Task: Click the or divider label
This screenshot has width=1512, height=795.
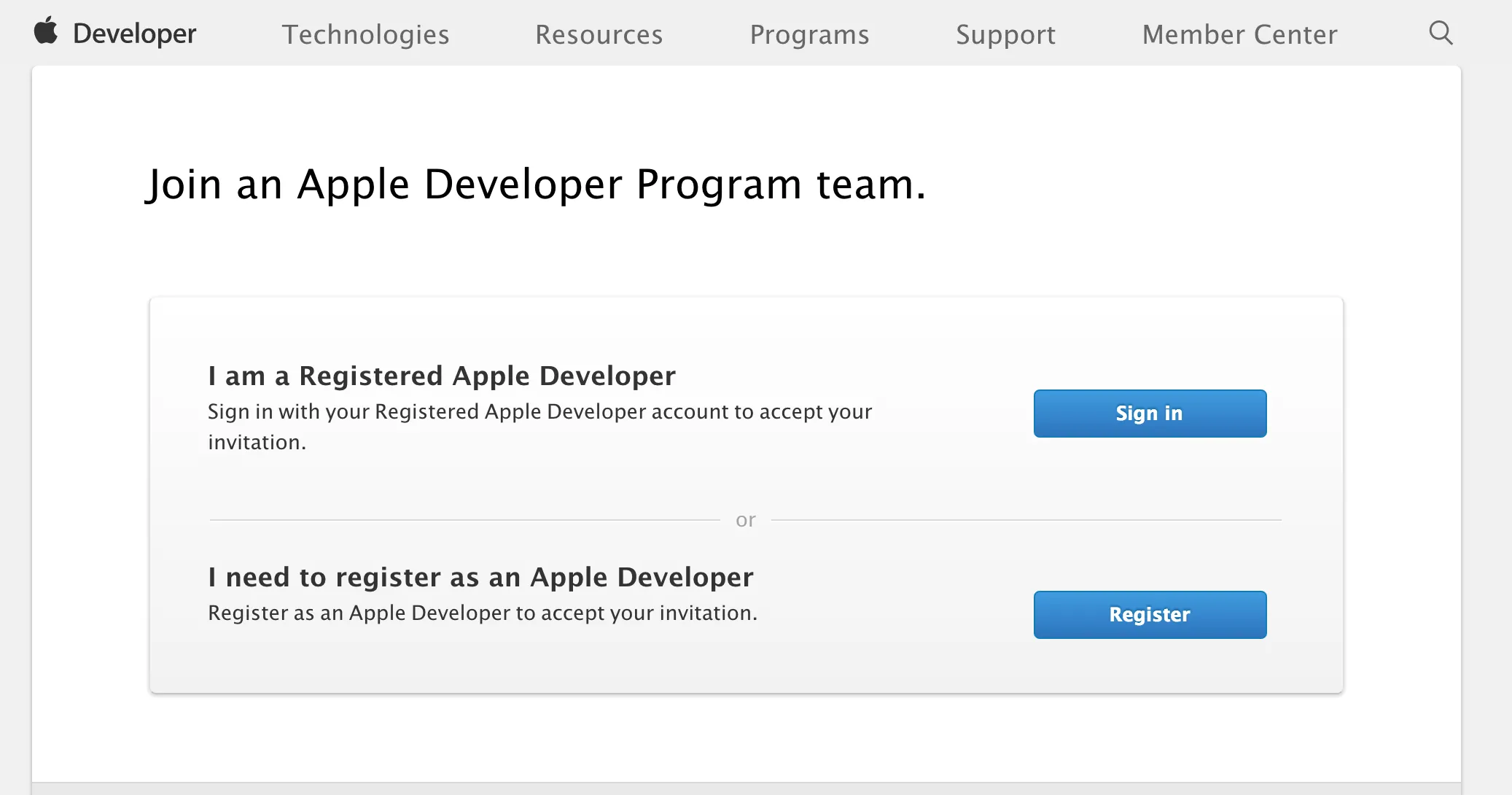Action: pos(745,520)
